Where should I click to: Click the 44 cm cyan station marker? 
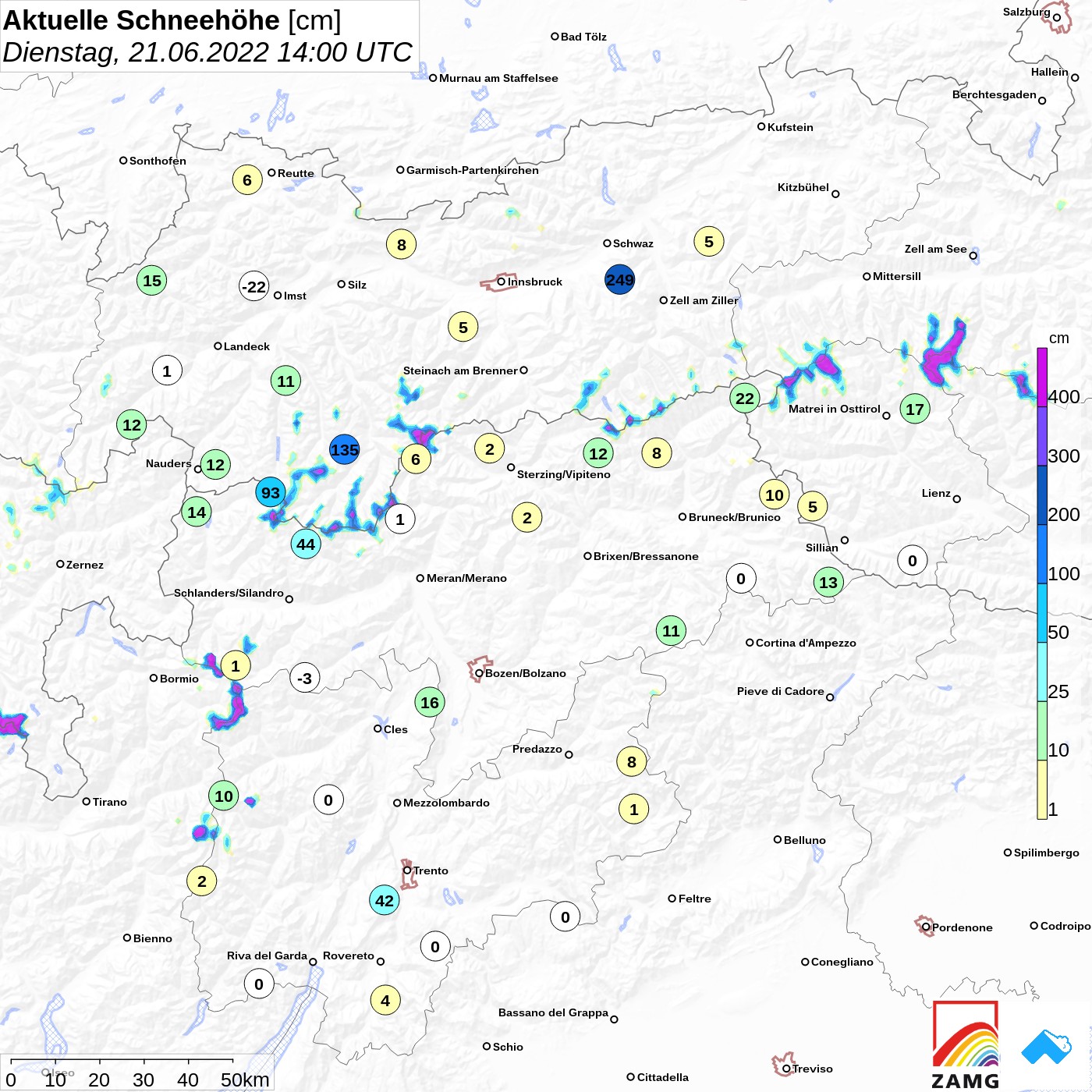click(306, 544)
